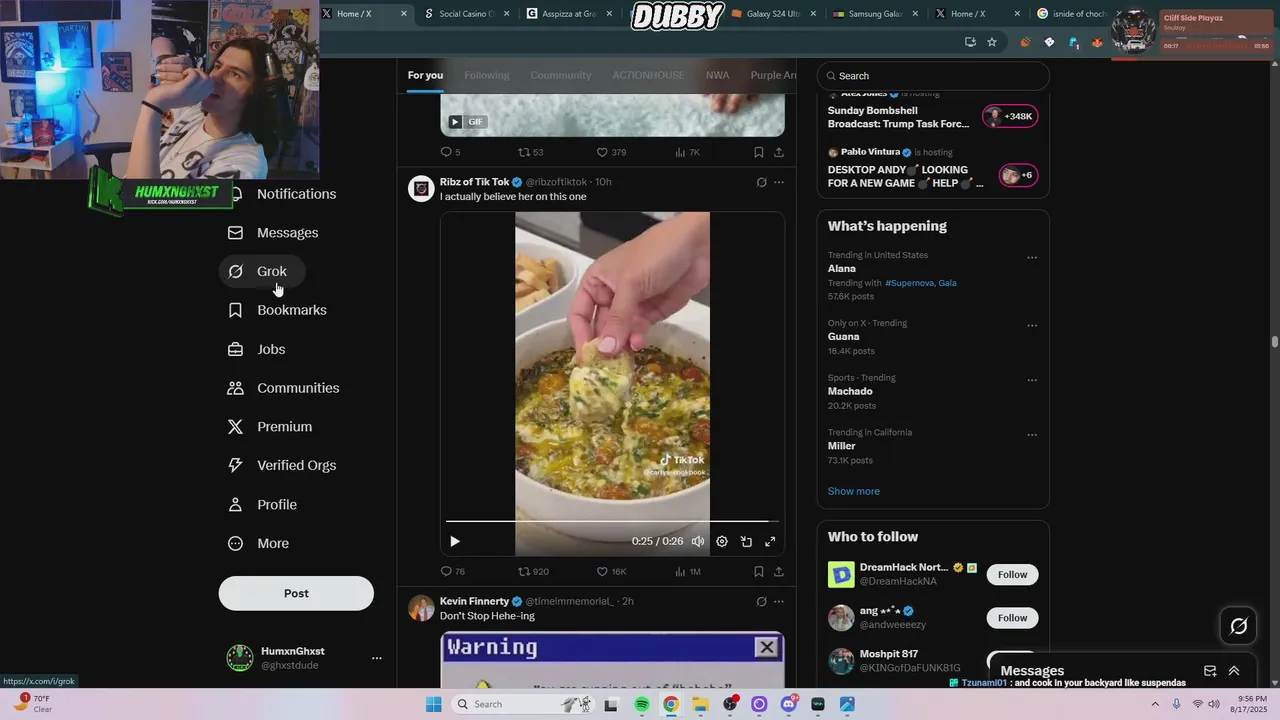Open Bookmarks in the sidebar

277,310
